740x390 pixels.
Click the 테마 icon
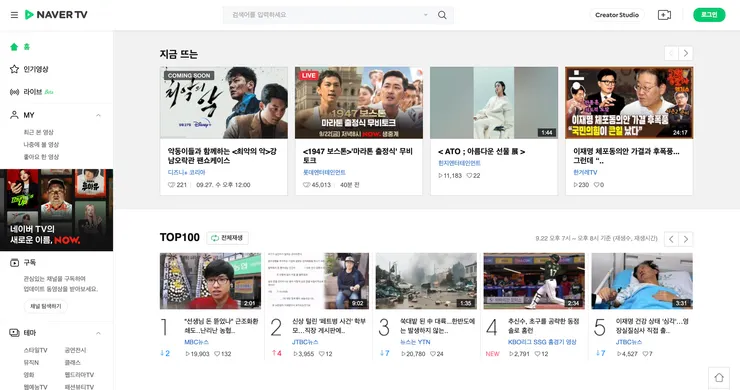tap(14, 333)
